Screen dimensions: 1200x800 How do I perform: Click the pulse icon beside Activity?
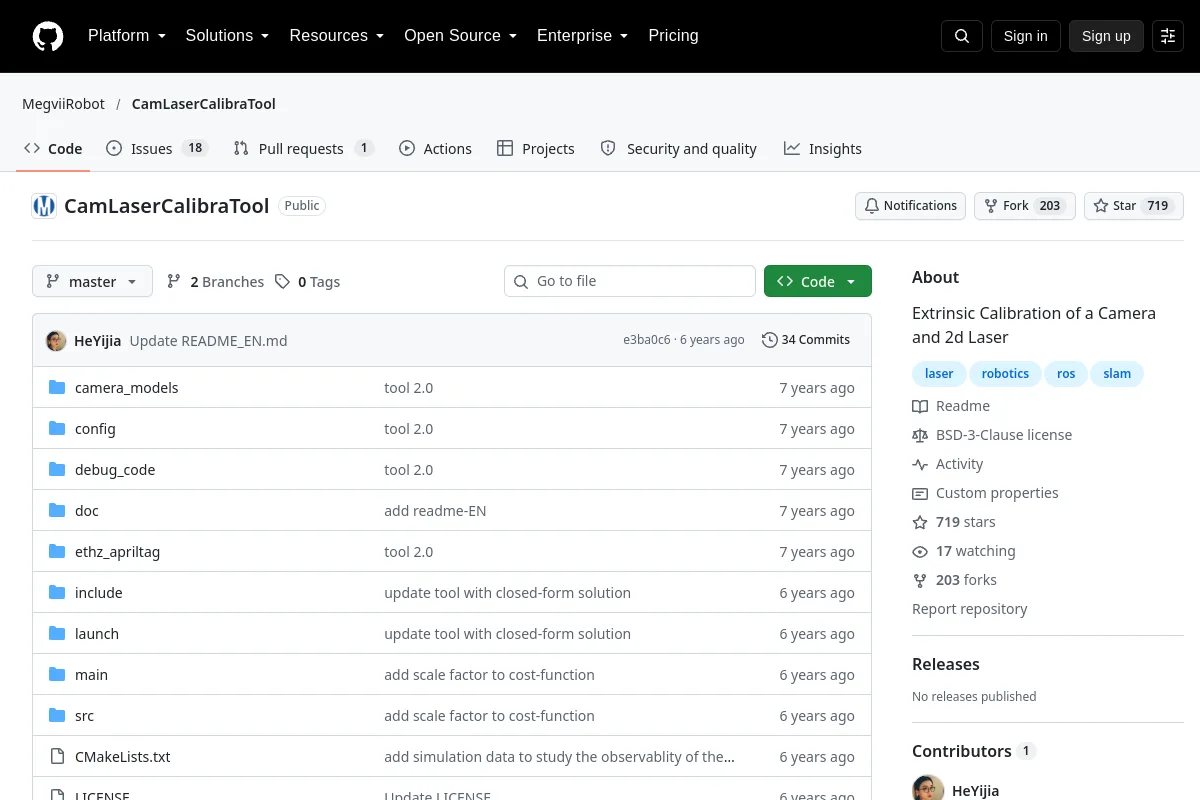920,464
